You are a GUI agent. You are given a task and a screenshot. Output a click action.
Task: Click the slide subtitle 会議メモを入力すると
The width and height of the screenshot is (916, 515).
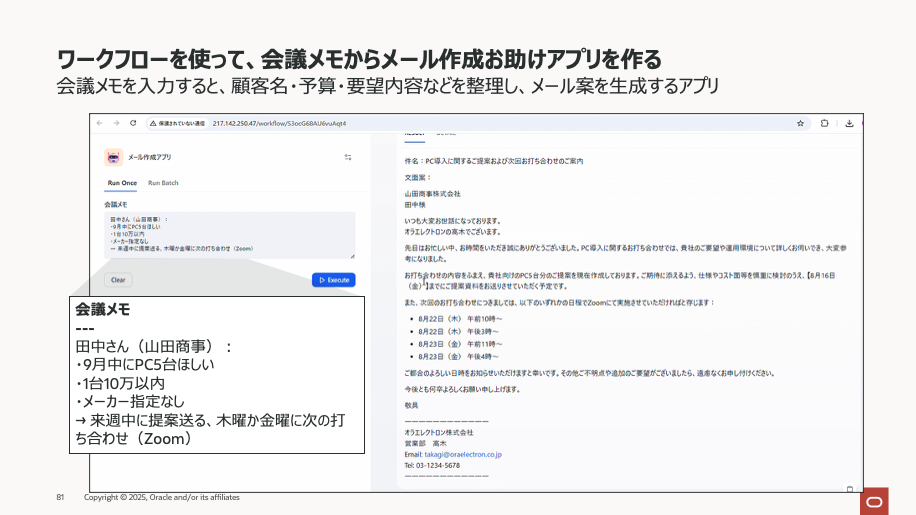point(387,86)
